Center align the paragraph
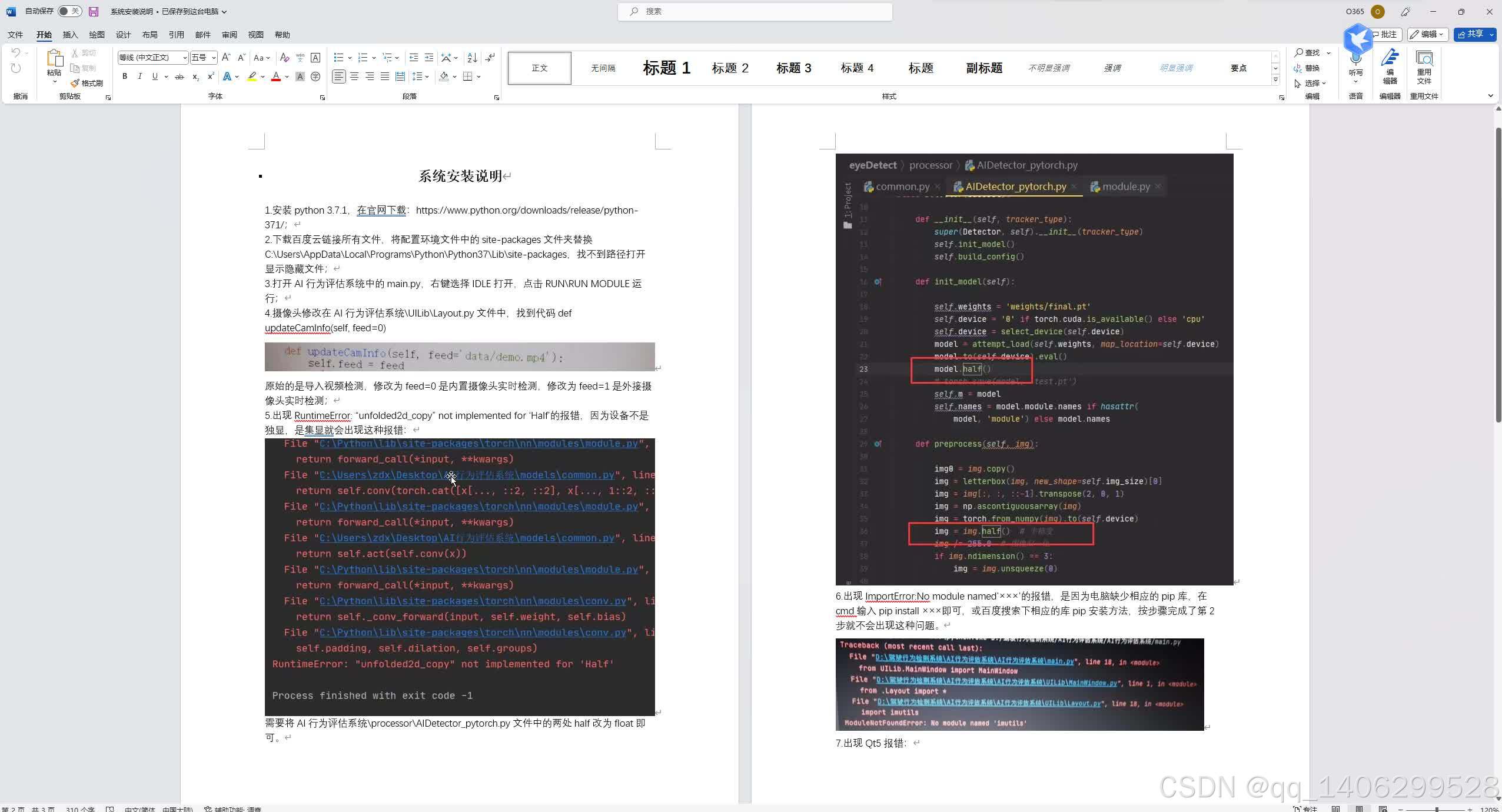The height and width of the screenshot is (812, 1502). tap(354, 76)
